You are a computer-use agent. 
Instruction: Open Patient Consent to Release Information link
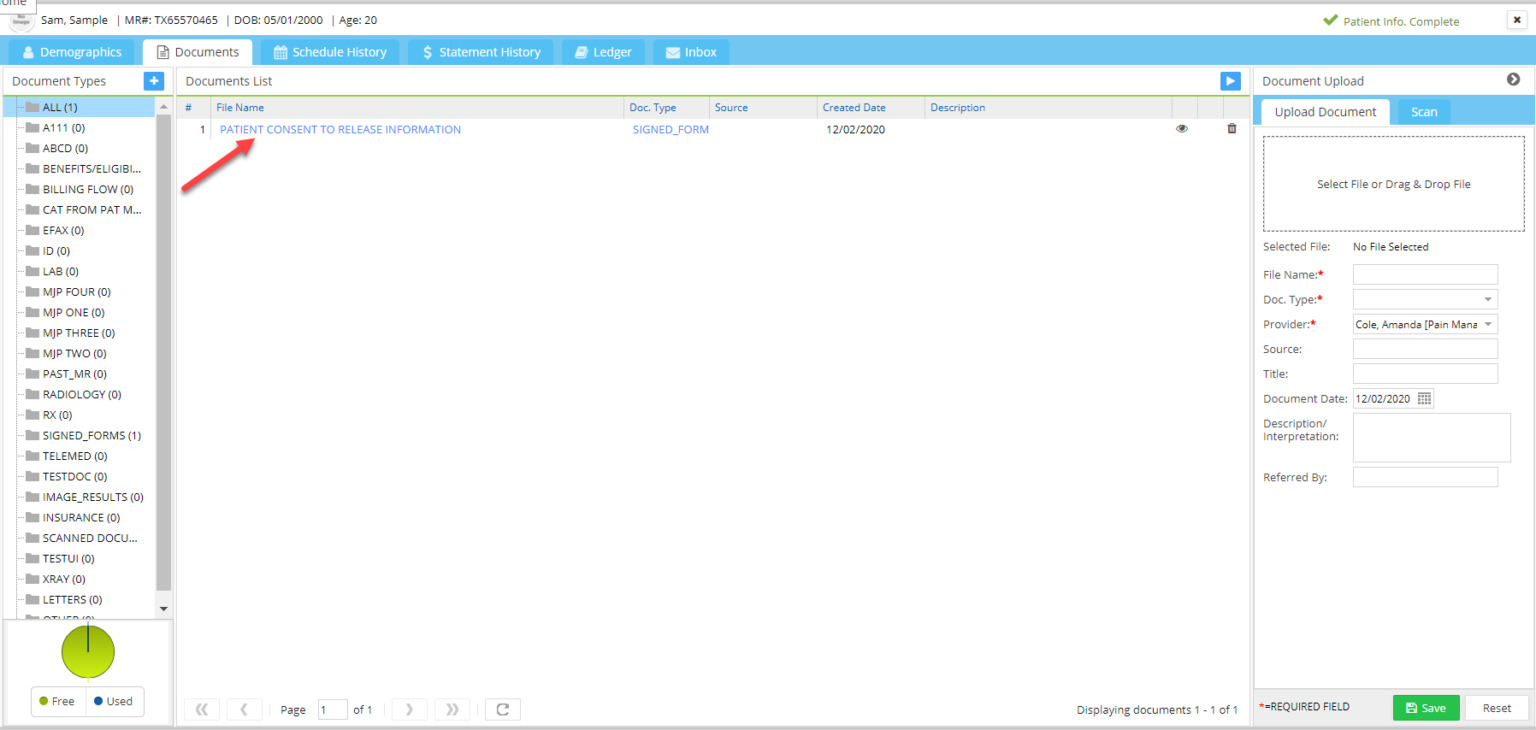pos(340,129)
